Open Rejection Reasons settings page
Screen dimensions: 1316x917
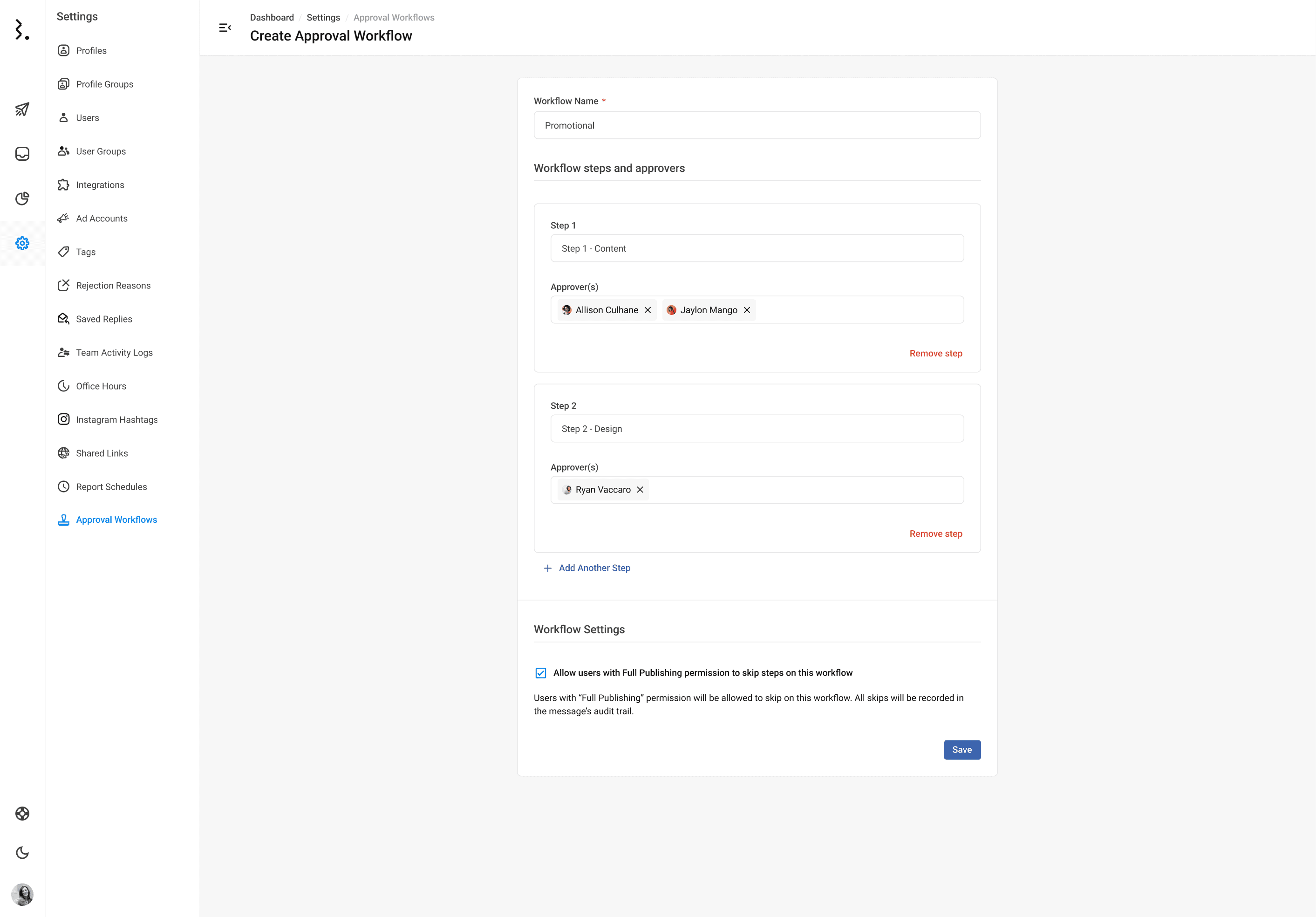[113, 286]
